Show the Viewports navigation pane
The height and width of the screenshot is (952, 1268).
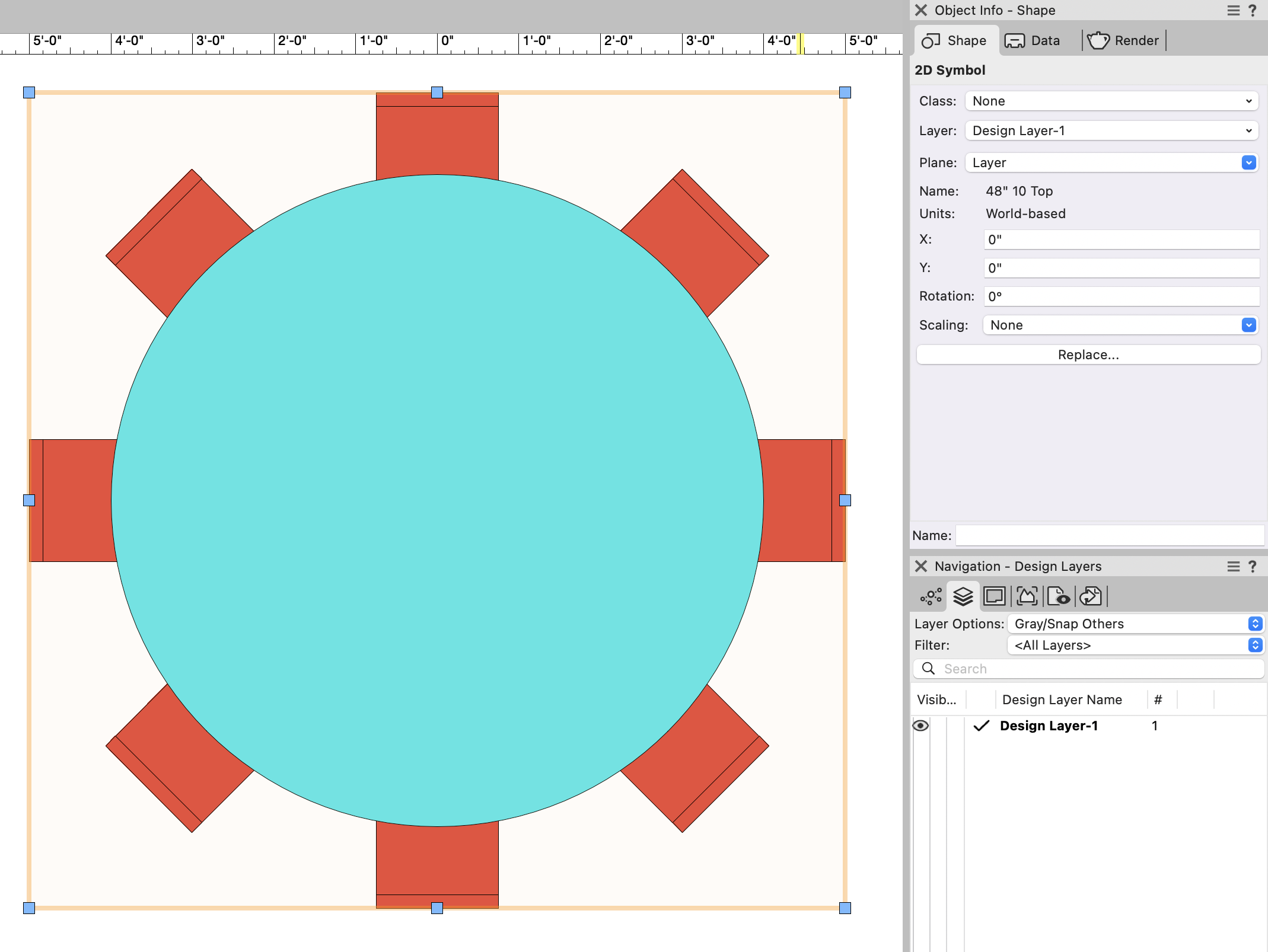(x=1027, y=596)
